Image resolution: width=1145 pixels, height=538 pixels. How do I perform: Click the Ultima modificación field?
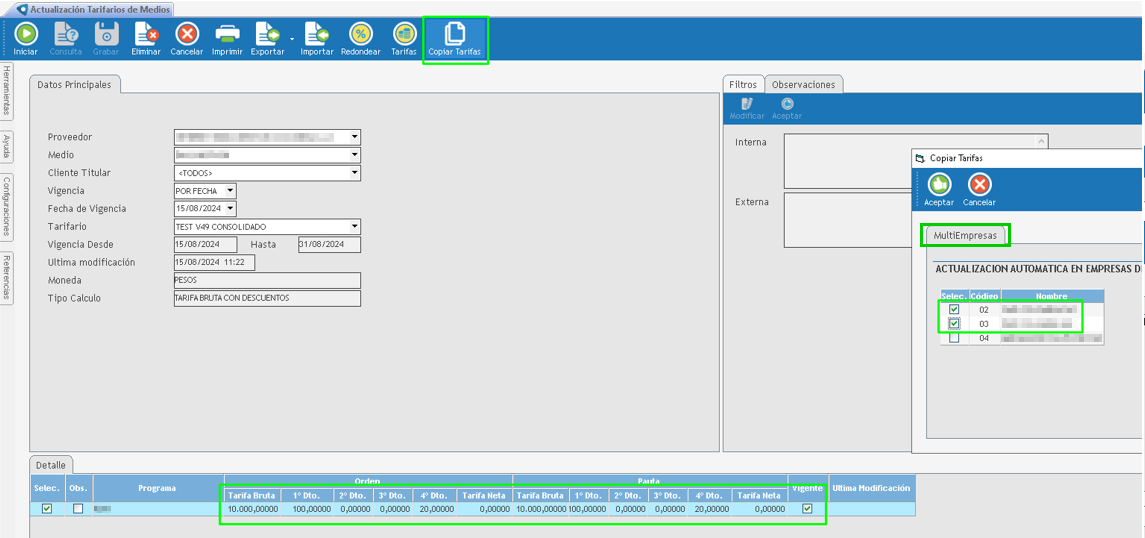pos(214,262)
